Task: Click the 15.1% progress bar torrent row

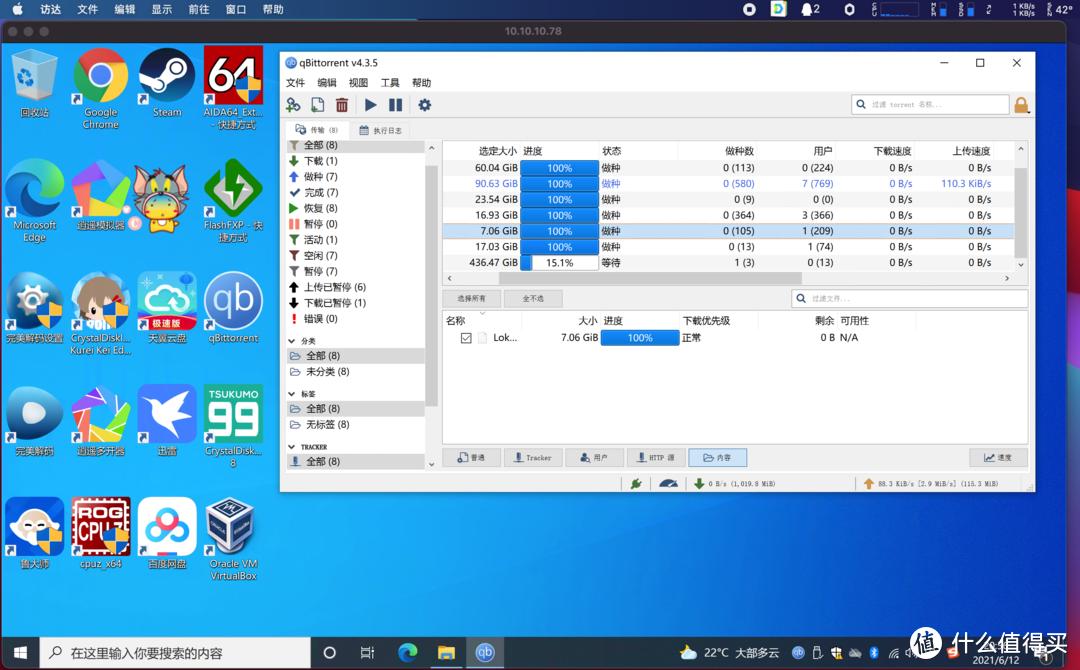Action: 559,263
